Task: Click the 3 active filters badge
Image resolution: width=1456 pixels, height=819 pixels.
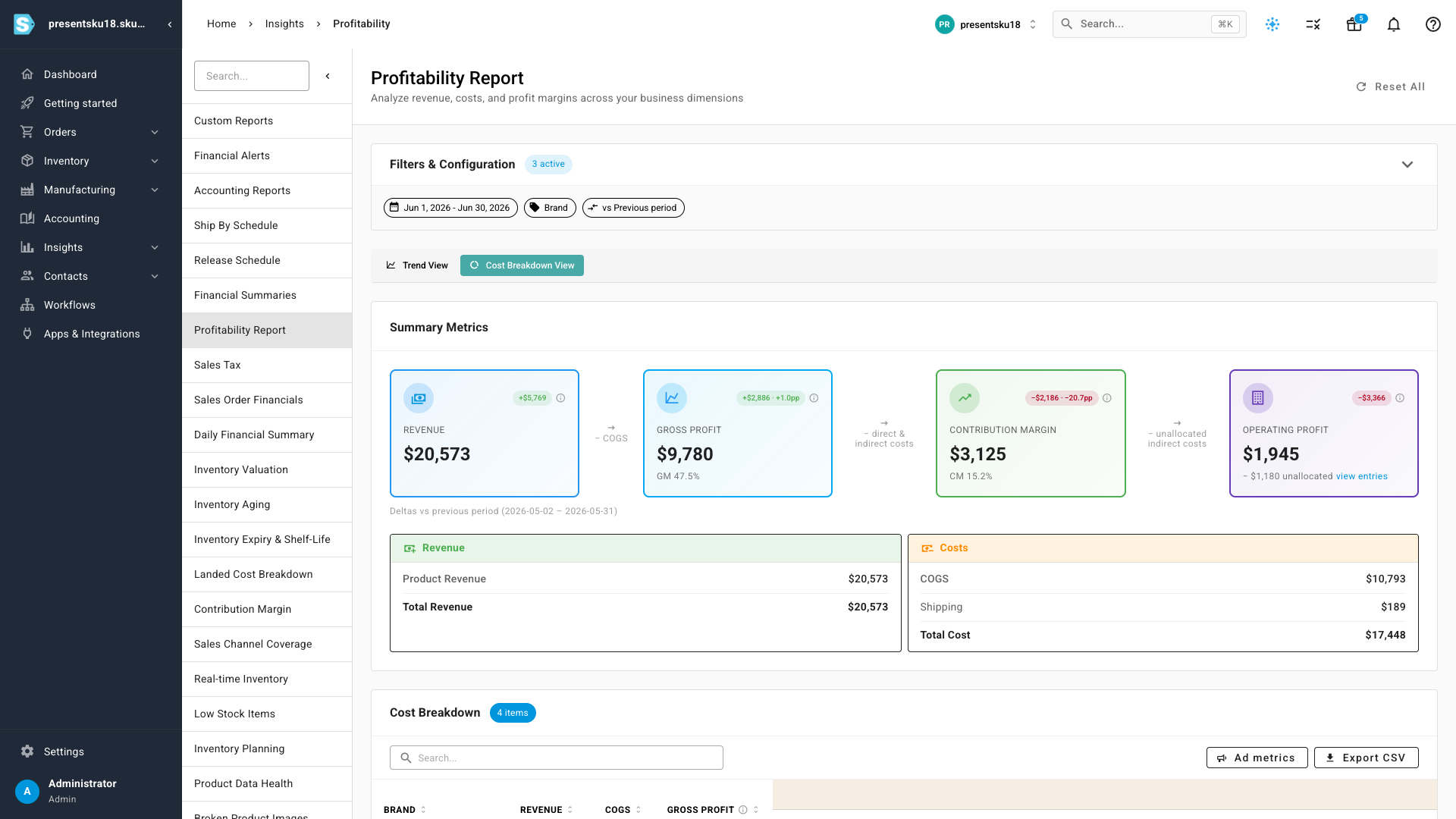Action: point(548,165)
